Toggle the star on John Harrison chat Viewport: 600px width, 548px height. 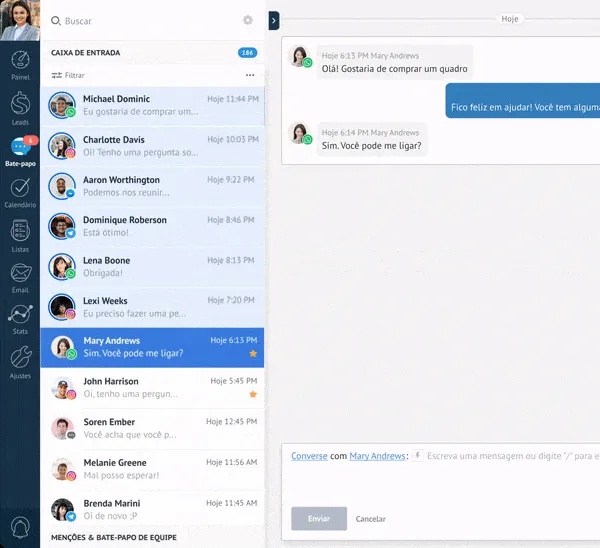click(253, 394)
